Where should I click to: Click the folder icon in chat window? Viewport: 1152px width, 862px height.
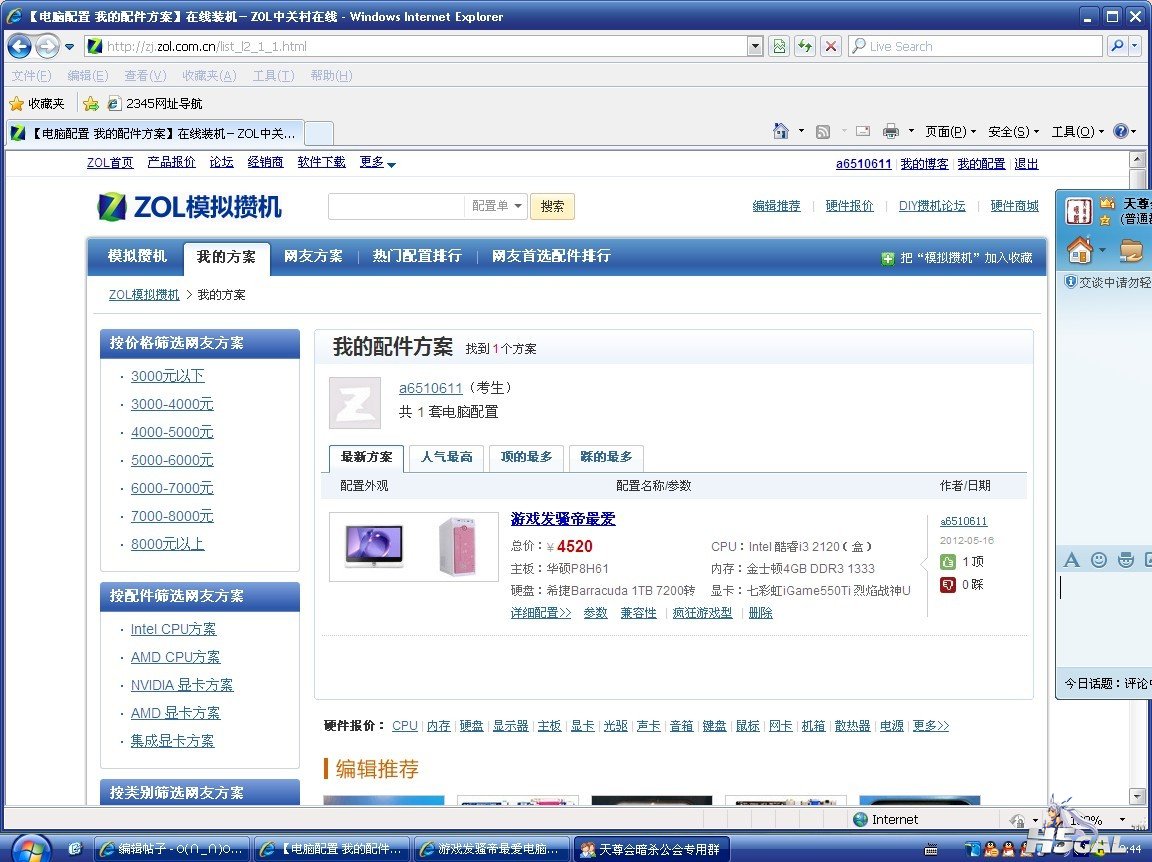[1131, 251]
